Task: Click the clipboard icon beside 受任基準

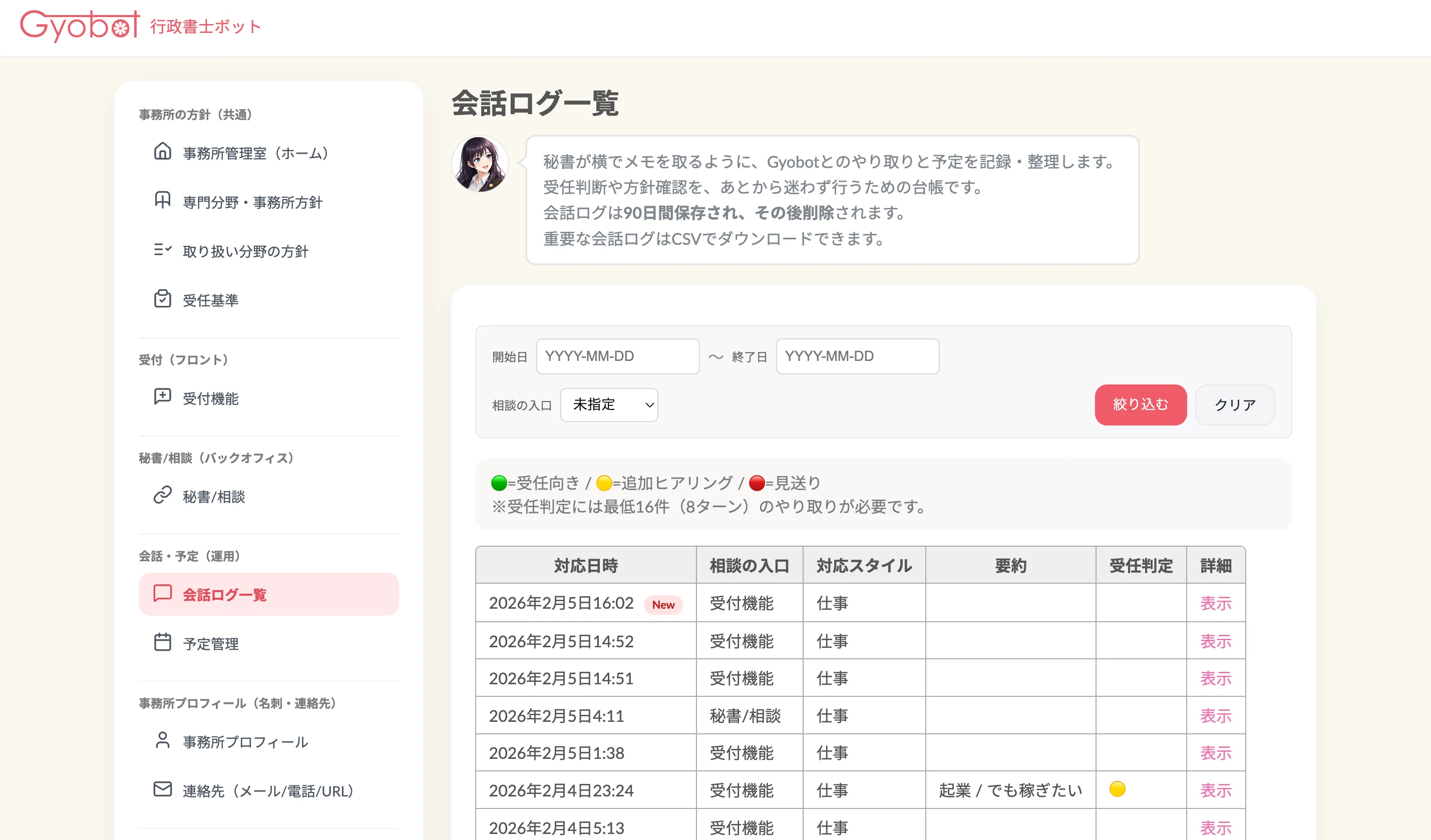Action: (162, 298)
